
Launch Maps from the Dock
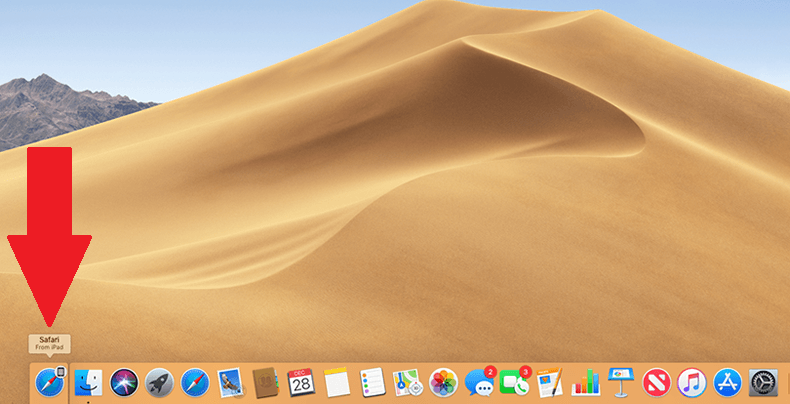click(407, 383)
